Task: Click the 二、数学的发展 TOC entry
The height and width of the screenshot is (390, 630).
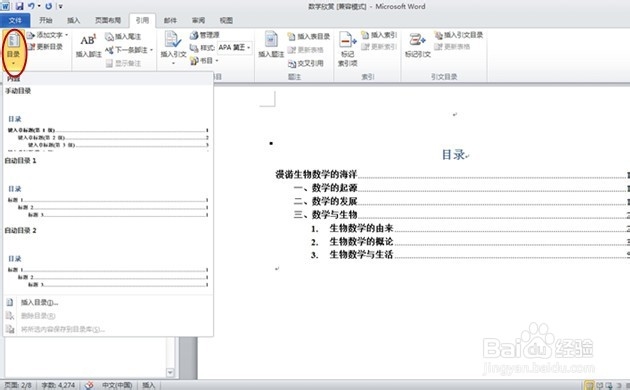Action: coord(461,201)
